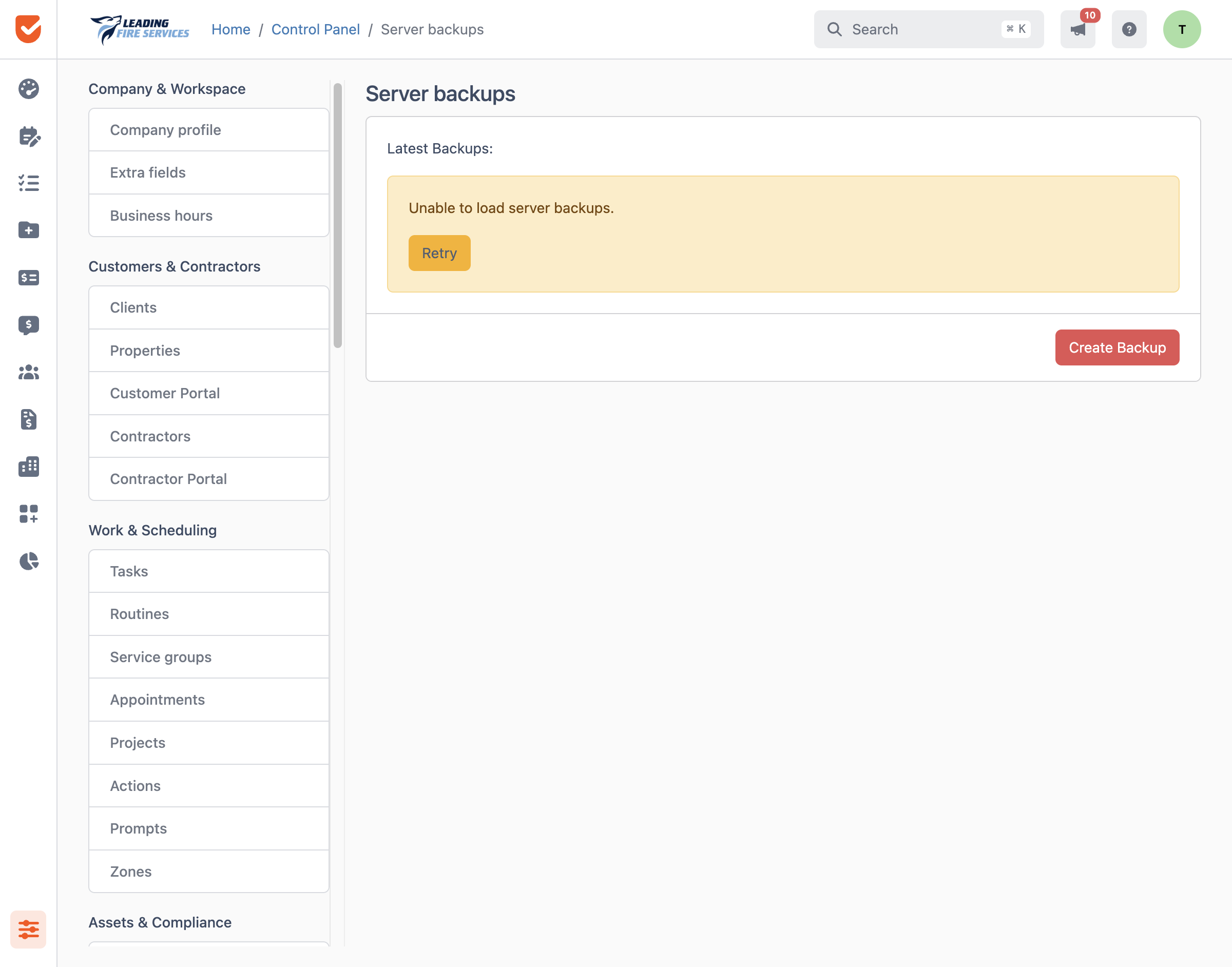Open Extra fields settings
The height and width of the screenshot is (967, 1232).
pyautogui.click(x=209, y=172)
